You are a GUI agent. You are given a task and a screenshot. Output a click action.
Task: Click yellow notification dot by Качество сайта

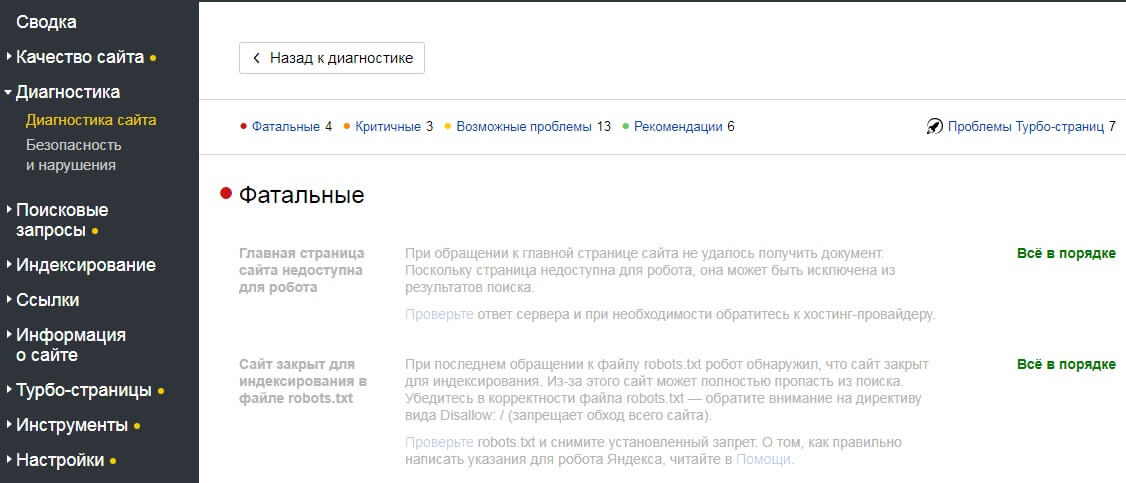153,58
